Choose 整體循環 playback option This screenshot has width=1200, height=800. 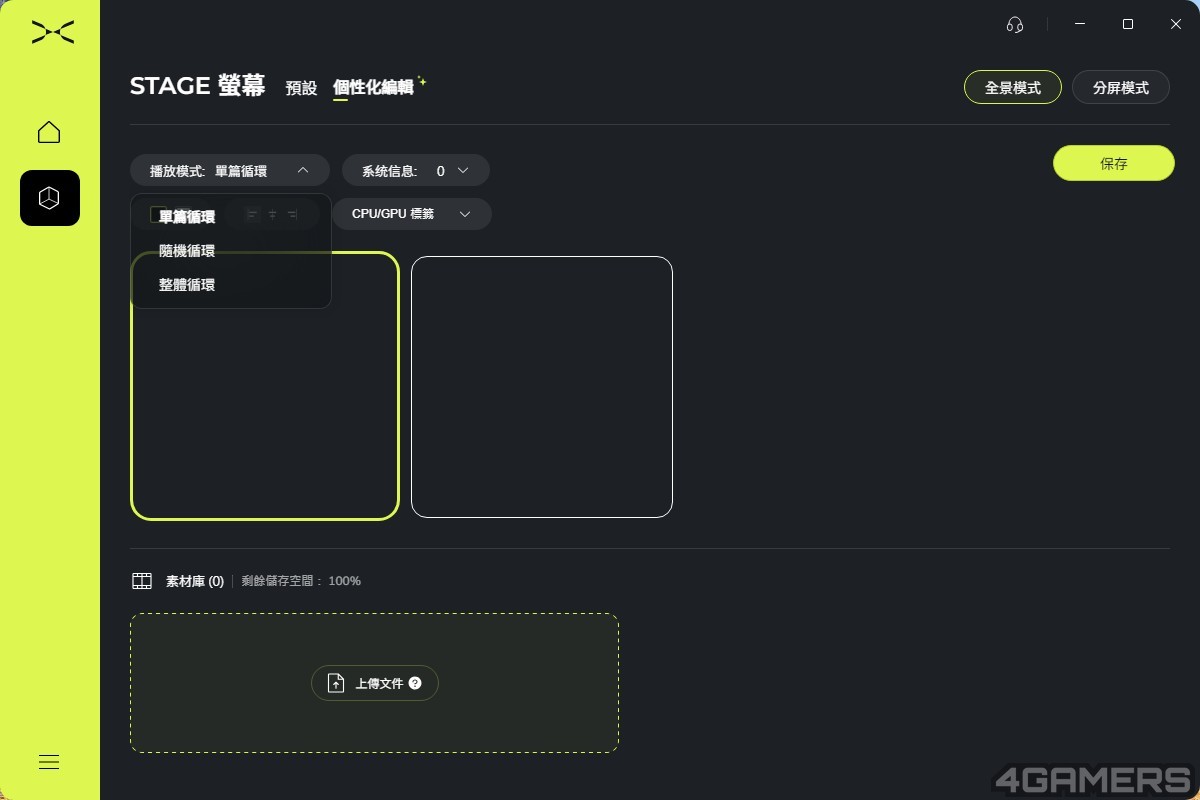tap(187, 285)
